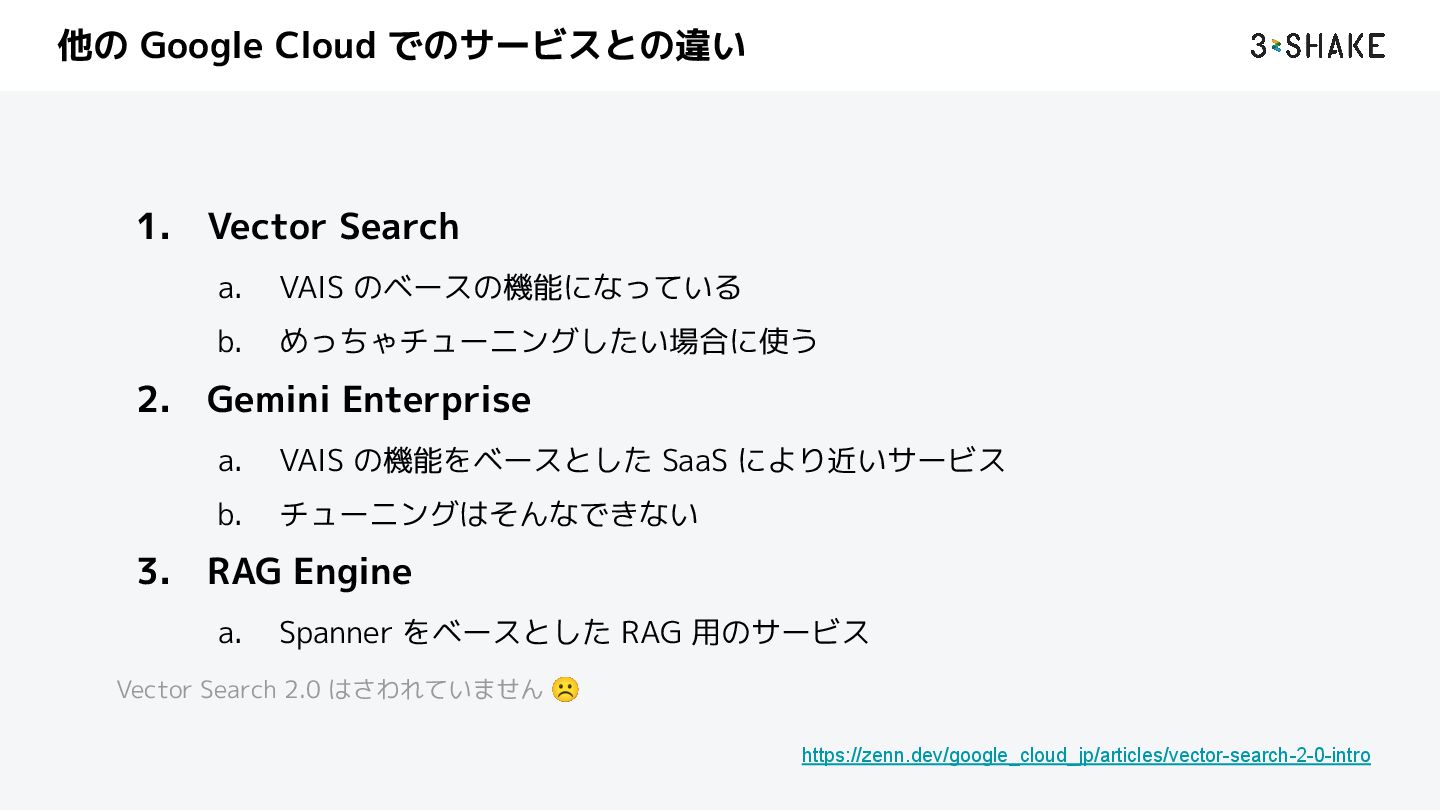Click list number "2." beside Gemini Enterprise
The height and width of the screenshot is (810, 1440).
tap(153, 400)
